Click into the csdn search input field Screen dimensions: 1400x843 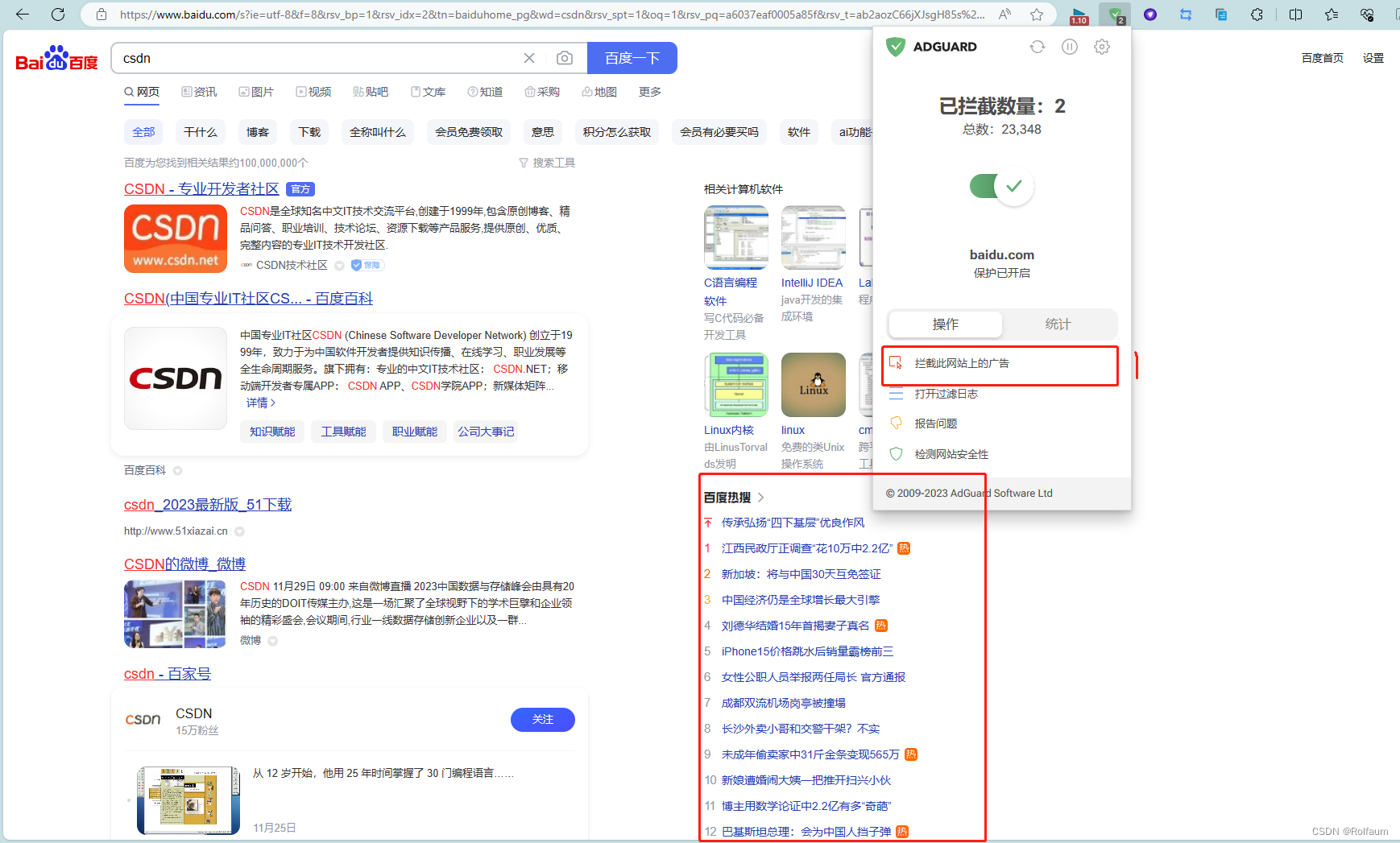[x=318, y=58]
